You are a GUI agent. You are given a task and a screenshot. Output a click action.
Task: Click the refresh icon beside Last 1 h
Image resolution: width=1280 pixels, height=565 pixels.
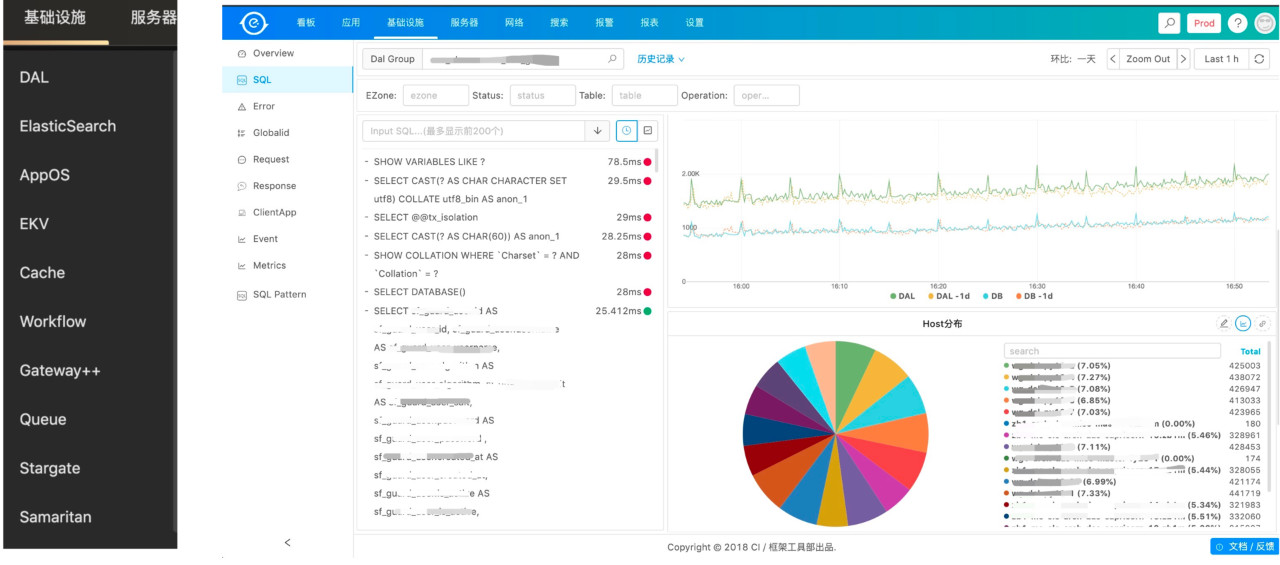(1260, 59)
